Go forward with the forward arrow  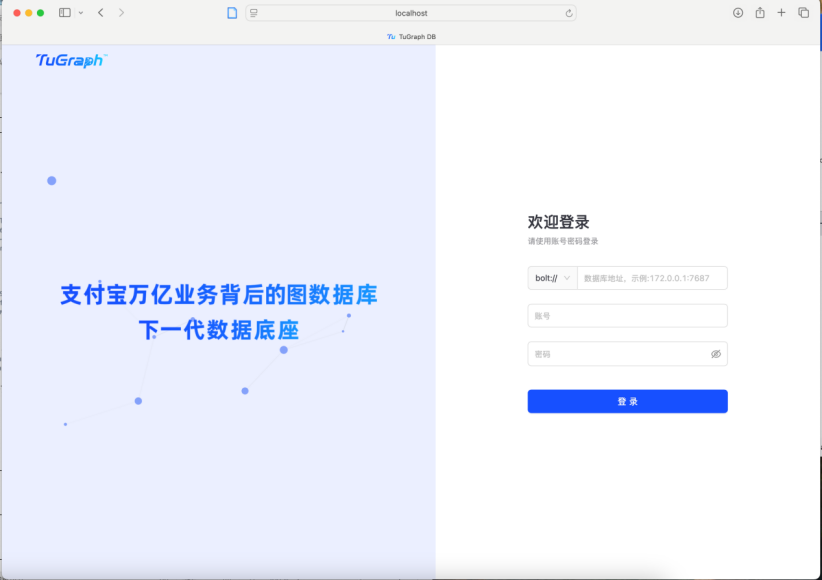121,13
